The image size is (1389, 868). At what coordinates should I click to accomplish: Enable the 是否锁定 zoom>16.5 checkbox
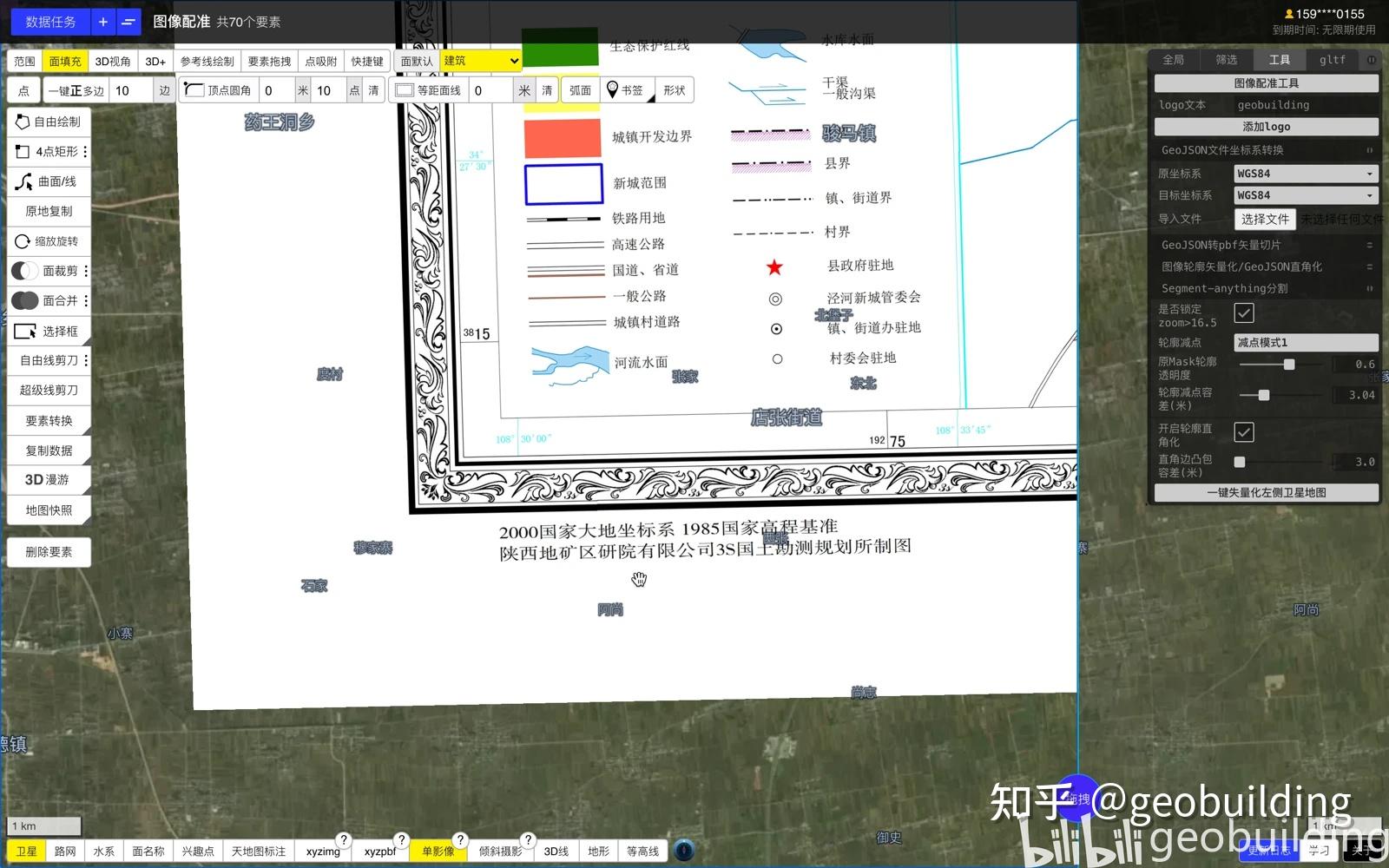[x=1244, y=313]
